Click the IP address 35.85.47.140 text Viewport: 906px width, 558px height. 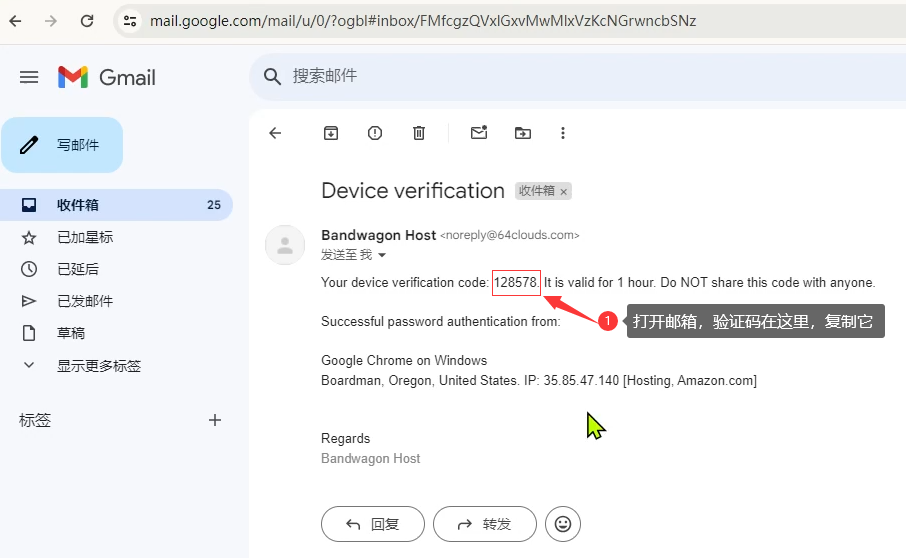click(581, 381)
